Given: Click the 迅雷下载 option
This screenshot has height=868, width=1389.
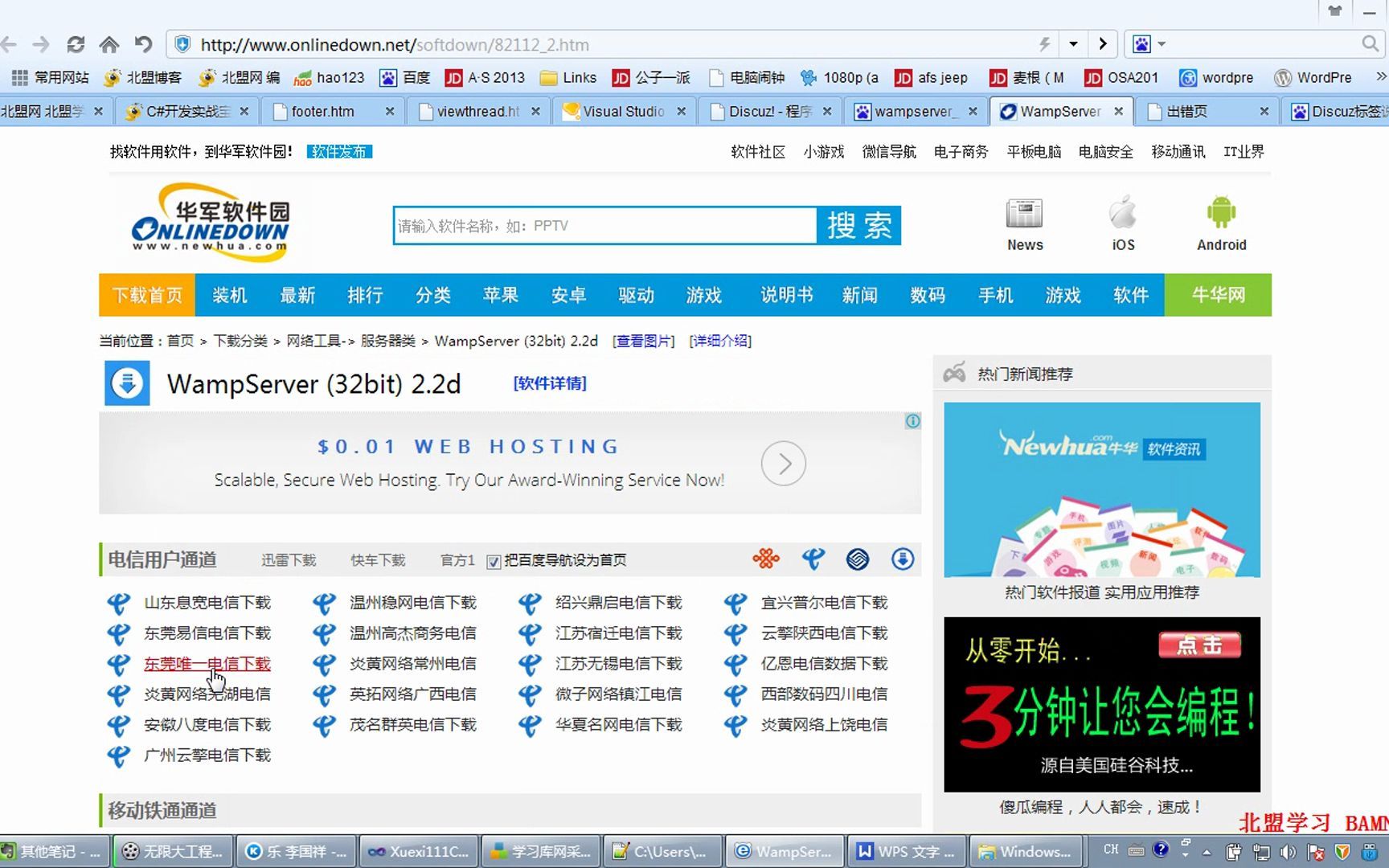Looking at the screenshot, I should pyautogui.click(x=289, y=560).
